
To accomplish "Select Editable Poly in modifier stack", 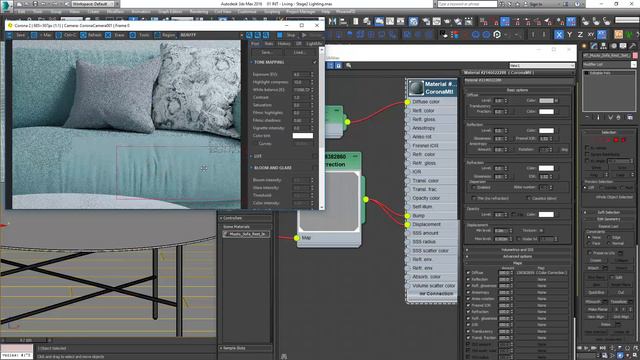I will point(601,73).
